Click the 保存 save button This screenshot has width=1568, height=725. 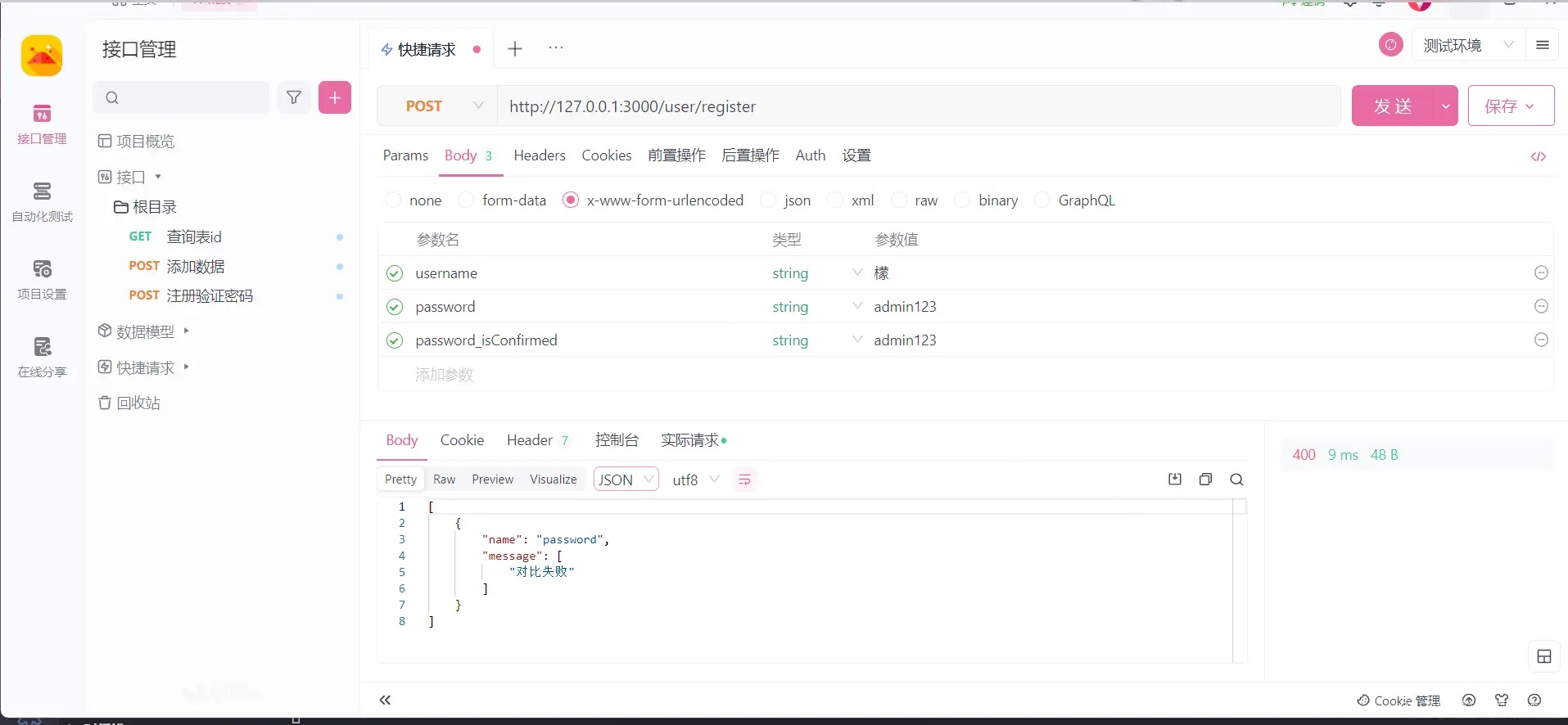pos(1509,106)
